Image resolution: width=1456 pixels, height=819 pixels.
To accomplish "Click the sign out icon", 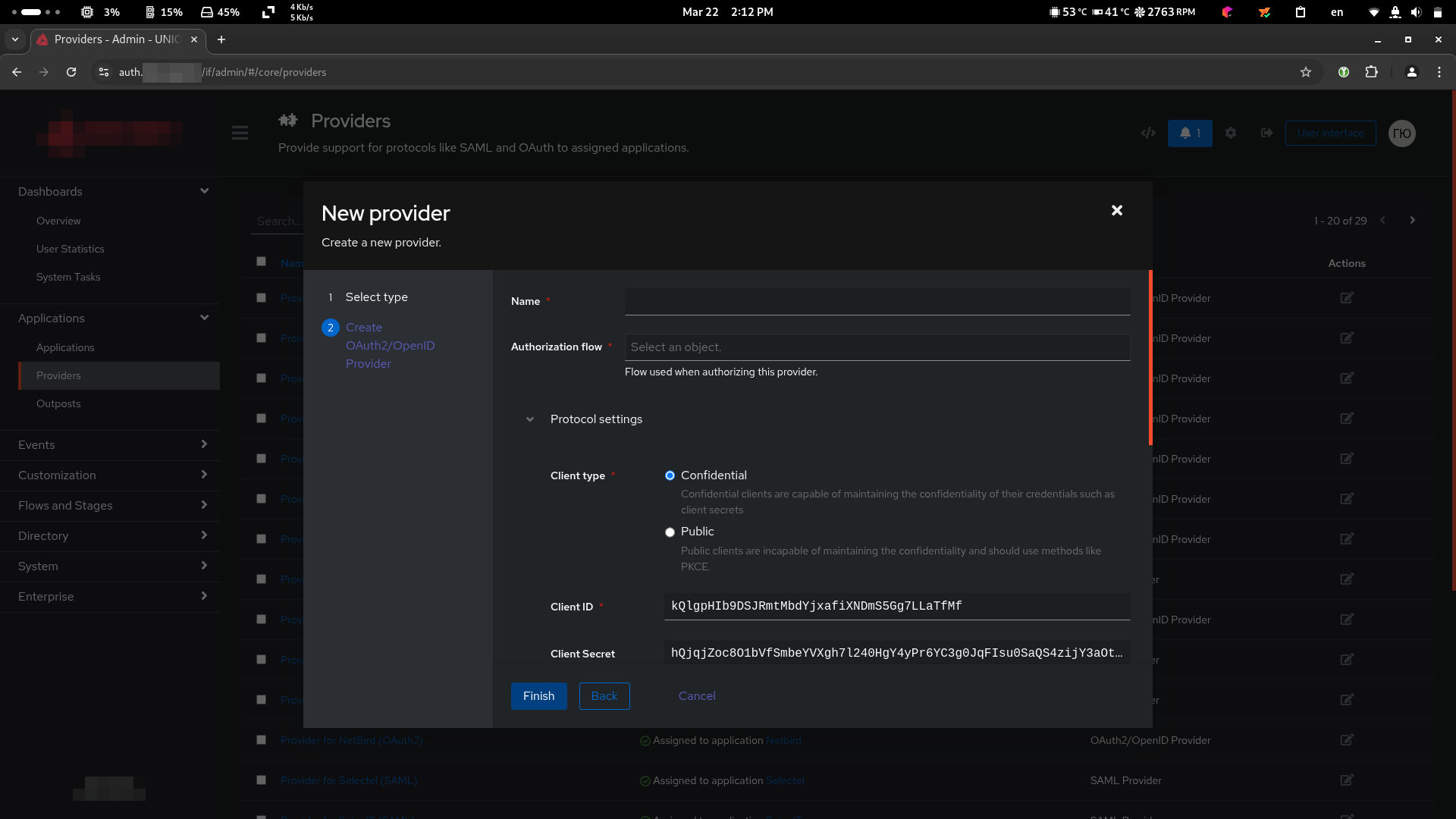I will [x=1266, y=133].
